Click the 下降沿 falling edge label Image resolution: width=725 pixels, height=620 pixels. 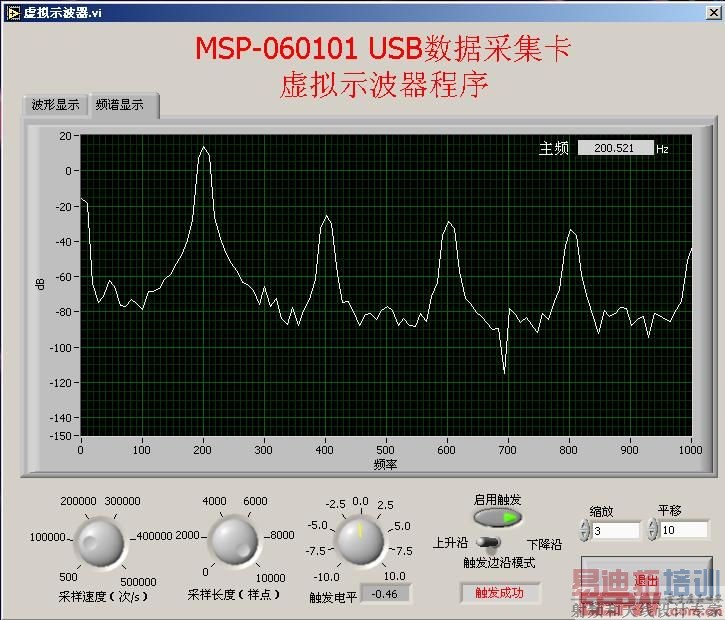point(544,544)
